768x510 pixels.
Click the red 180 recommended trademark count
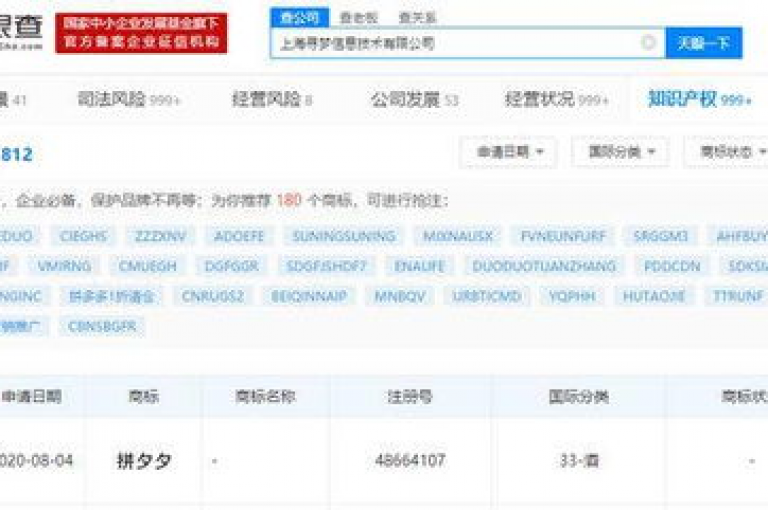tap(288, 200)
